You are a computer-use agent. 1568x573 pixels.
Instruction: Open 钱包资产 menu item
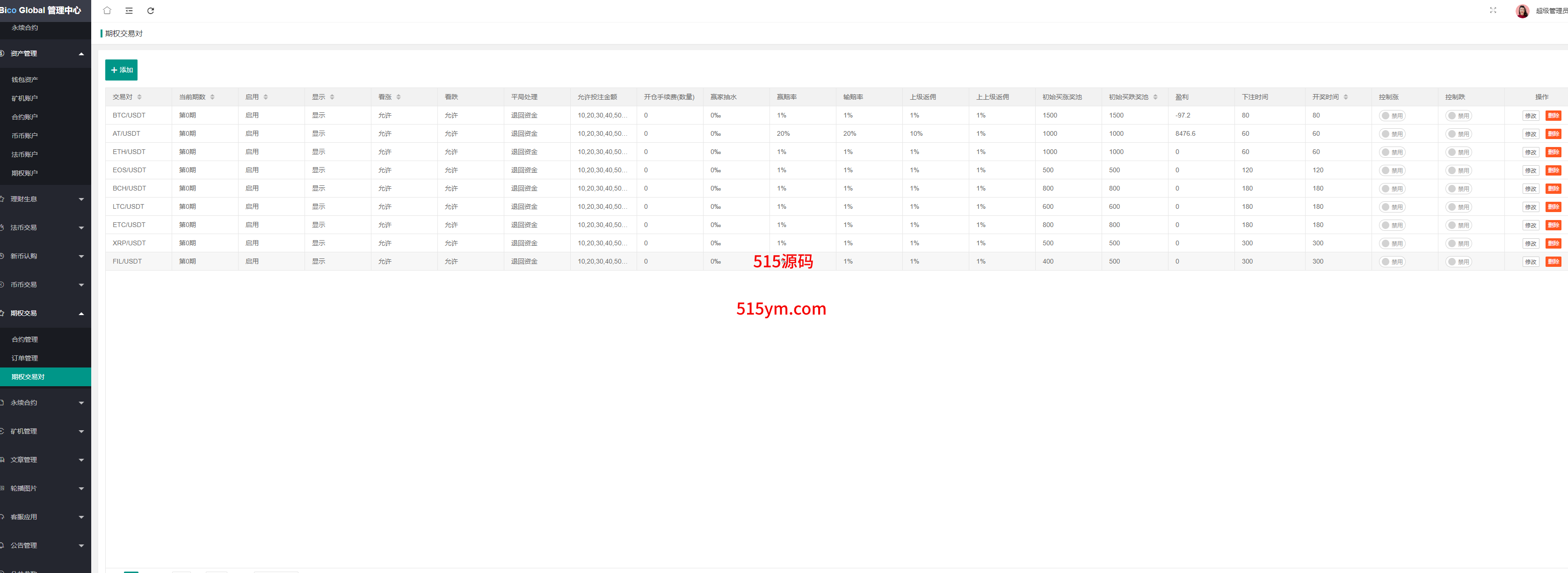(25, 80)
